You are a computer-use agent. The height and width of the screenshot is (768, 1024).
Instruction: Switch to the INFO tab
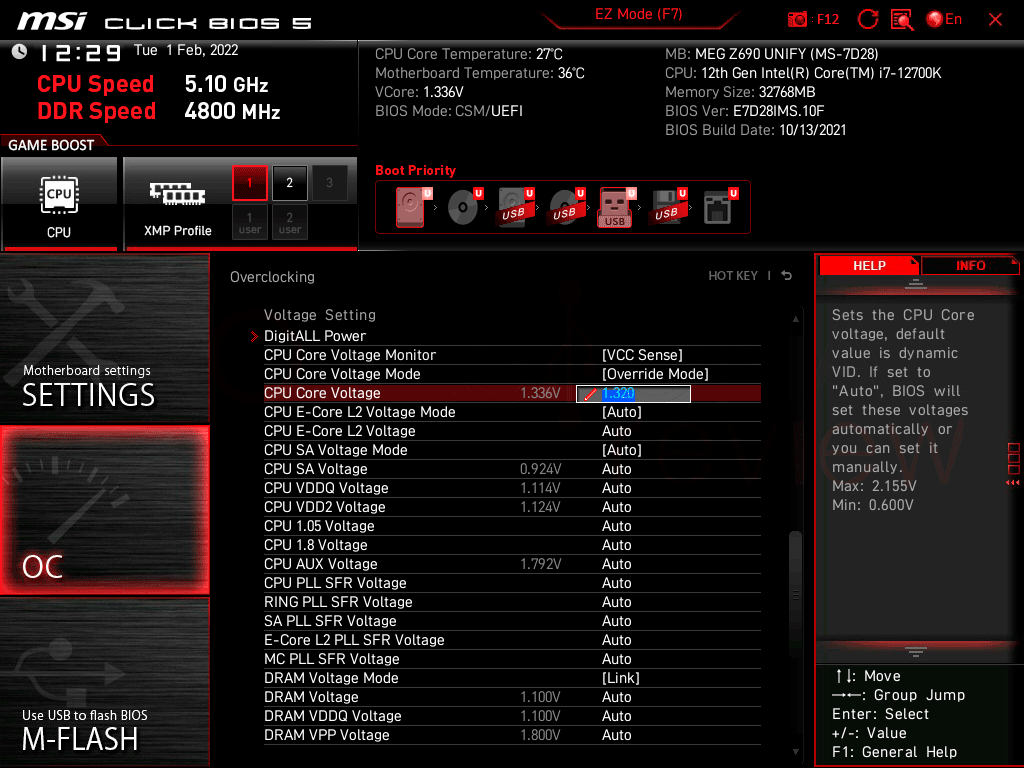click(970, 266)
